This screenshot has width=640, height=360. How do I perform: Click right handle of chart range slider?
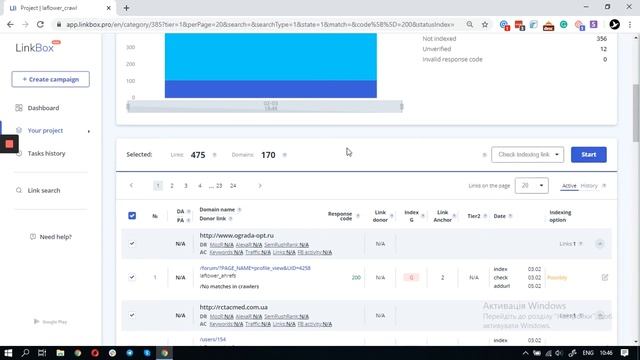[402, 107]
